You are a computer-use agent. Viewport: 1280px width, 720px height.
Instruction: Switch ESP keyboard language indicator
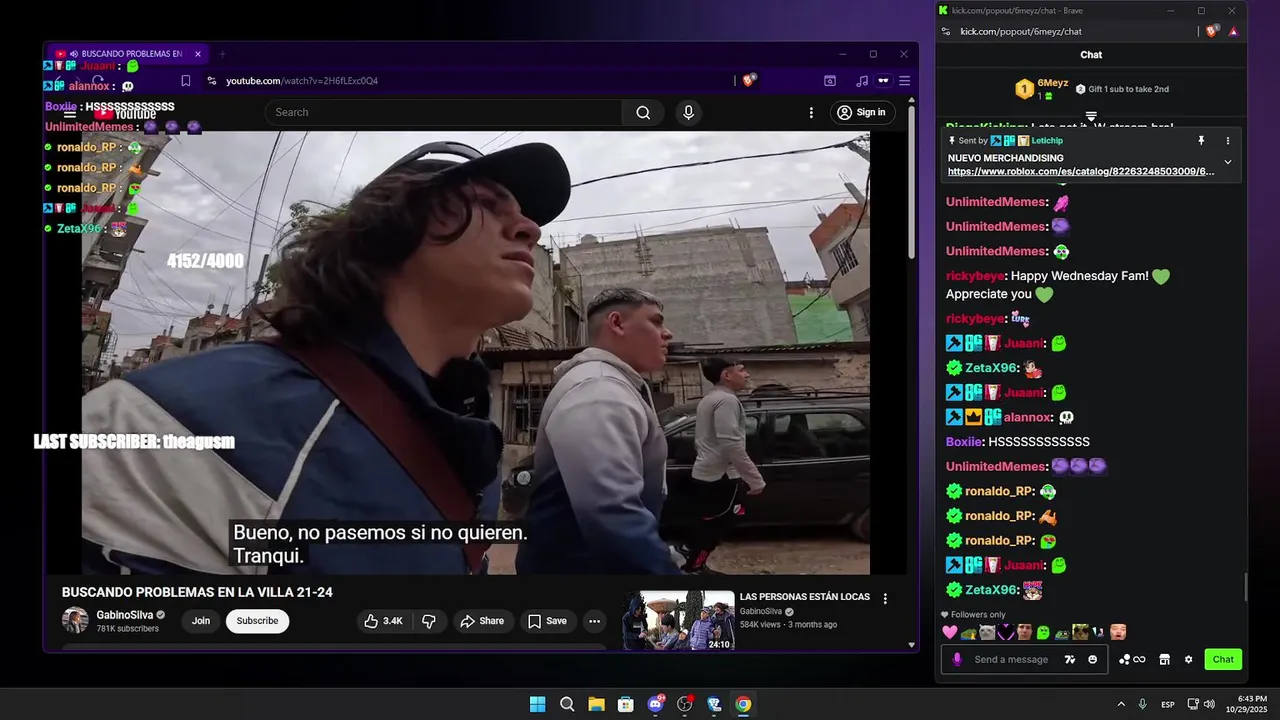1168,704
